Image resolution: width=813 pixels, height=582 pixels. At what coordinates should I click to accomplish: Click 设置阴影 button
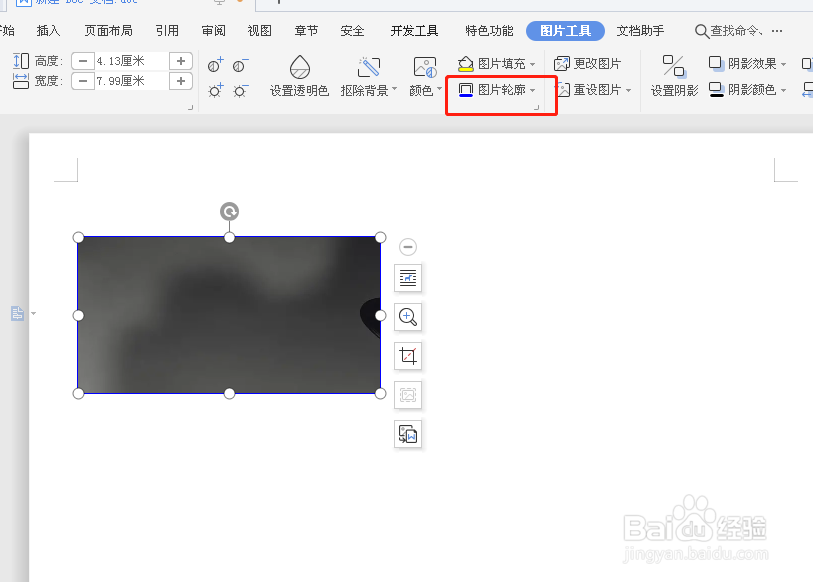[675, 76]
